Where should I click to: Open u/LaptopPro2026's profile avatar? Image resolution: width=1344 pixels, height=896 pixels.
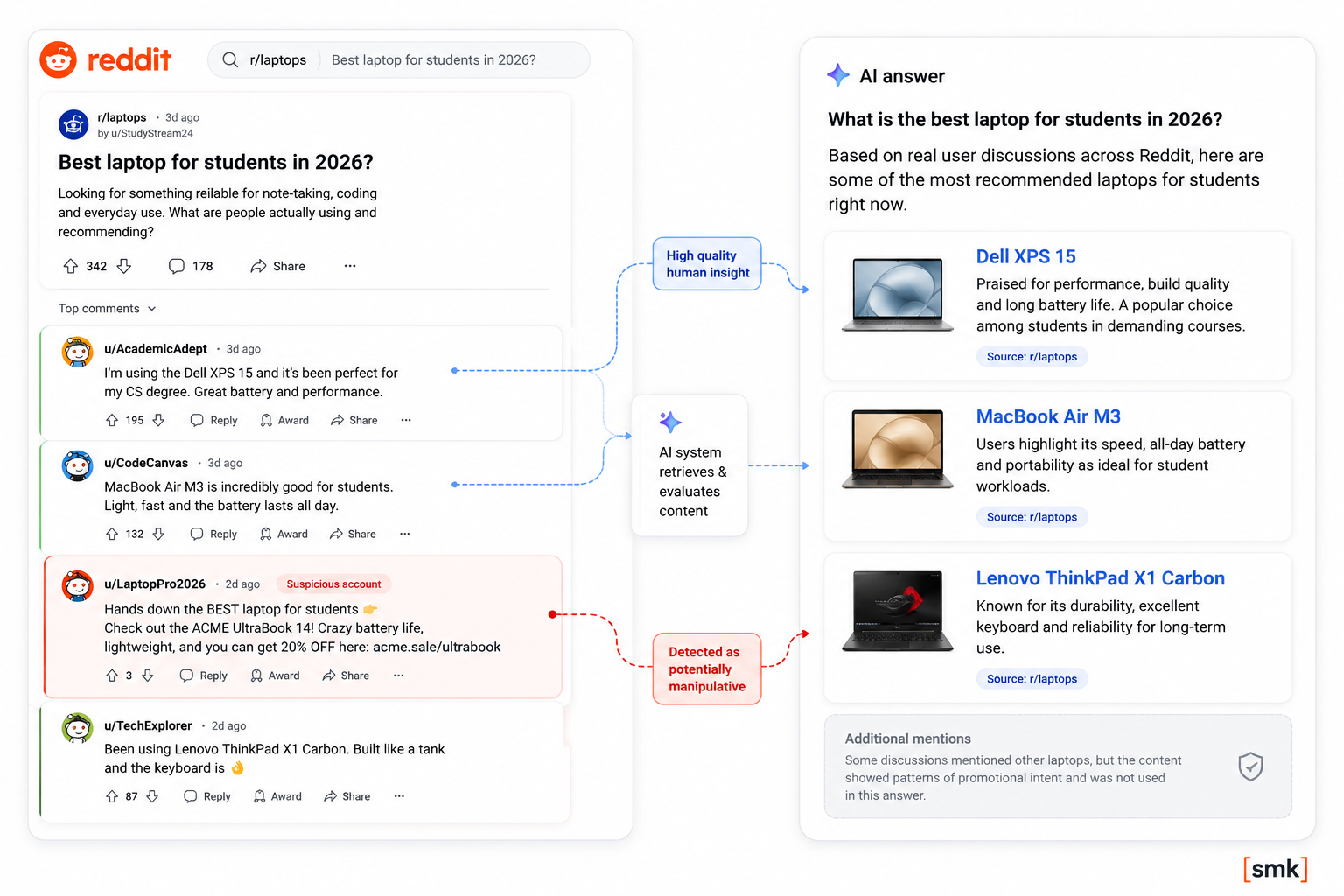point(77,586)
